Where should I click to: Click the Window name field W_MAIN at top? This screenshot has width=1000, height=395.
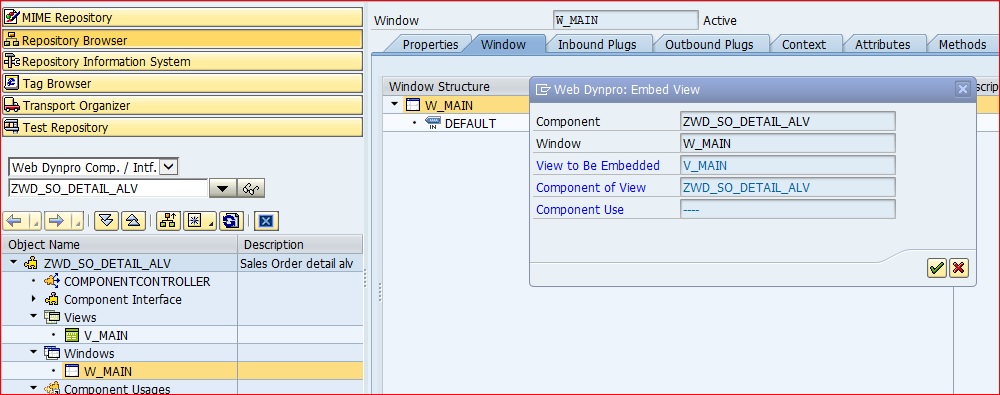tap(626, 20)
